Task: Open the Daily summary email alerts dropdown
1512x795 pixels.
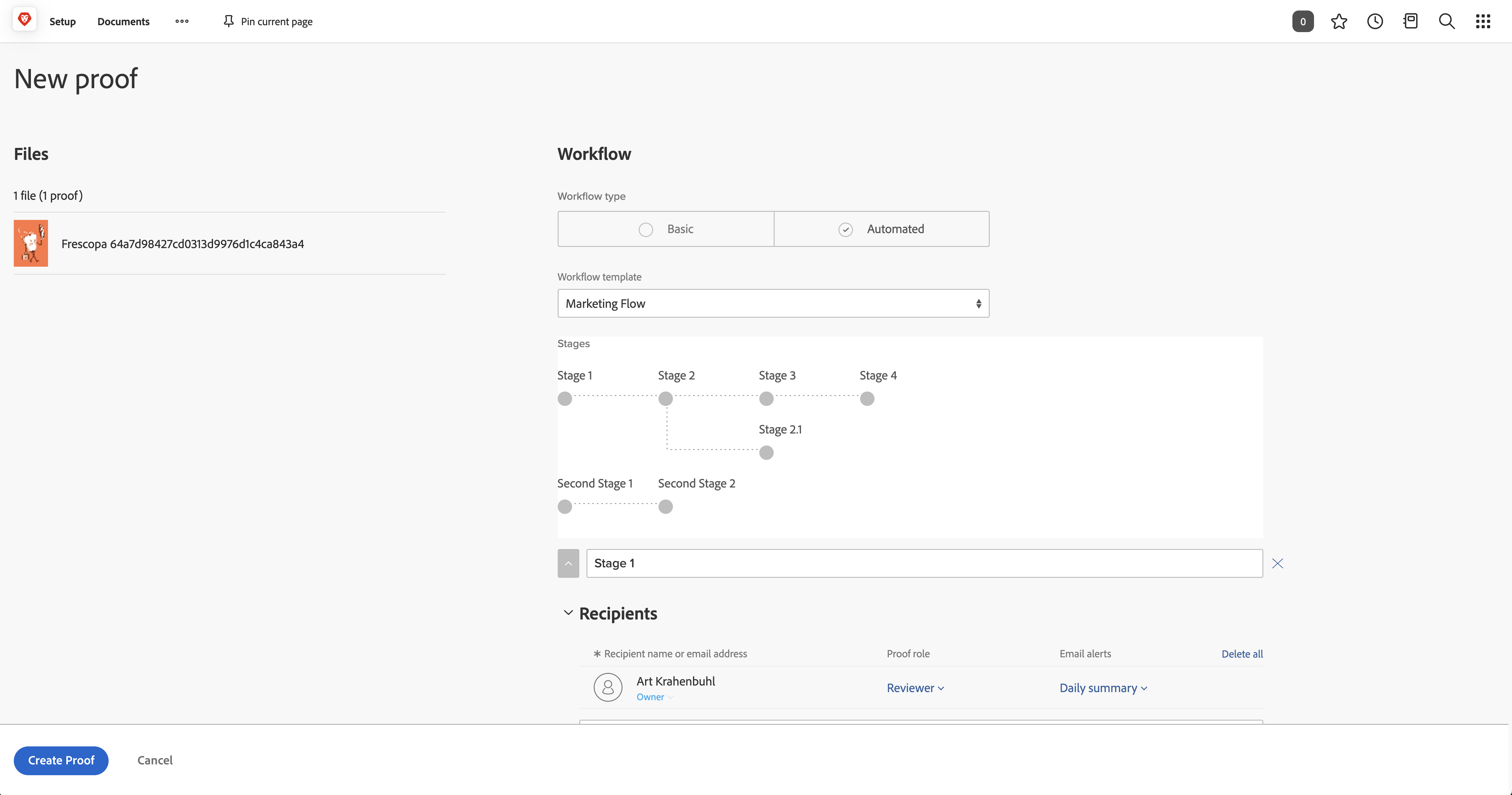Action: pyautogui.click(x=1103, y=688)
